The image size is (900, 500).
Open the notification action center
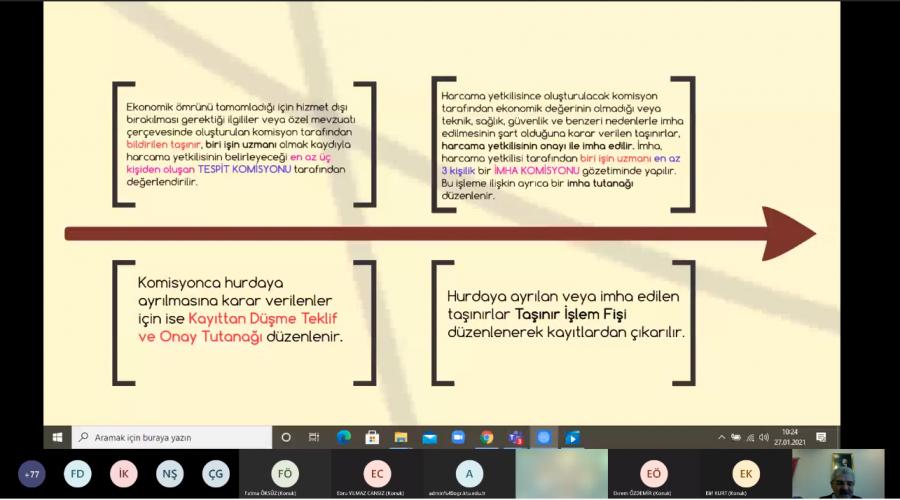(x=820, y=437)
